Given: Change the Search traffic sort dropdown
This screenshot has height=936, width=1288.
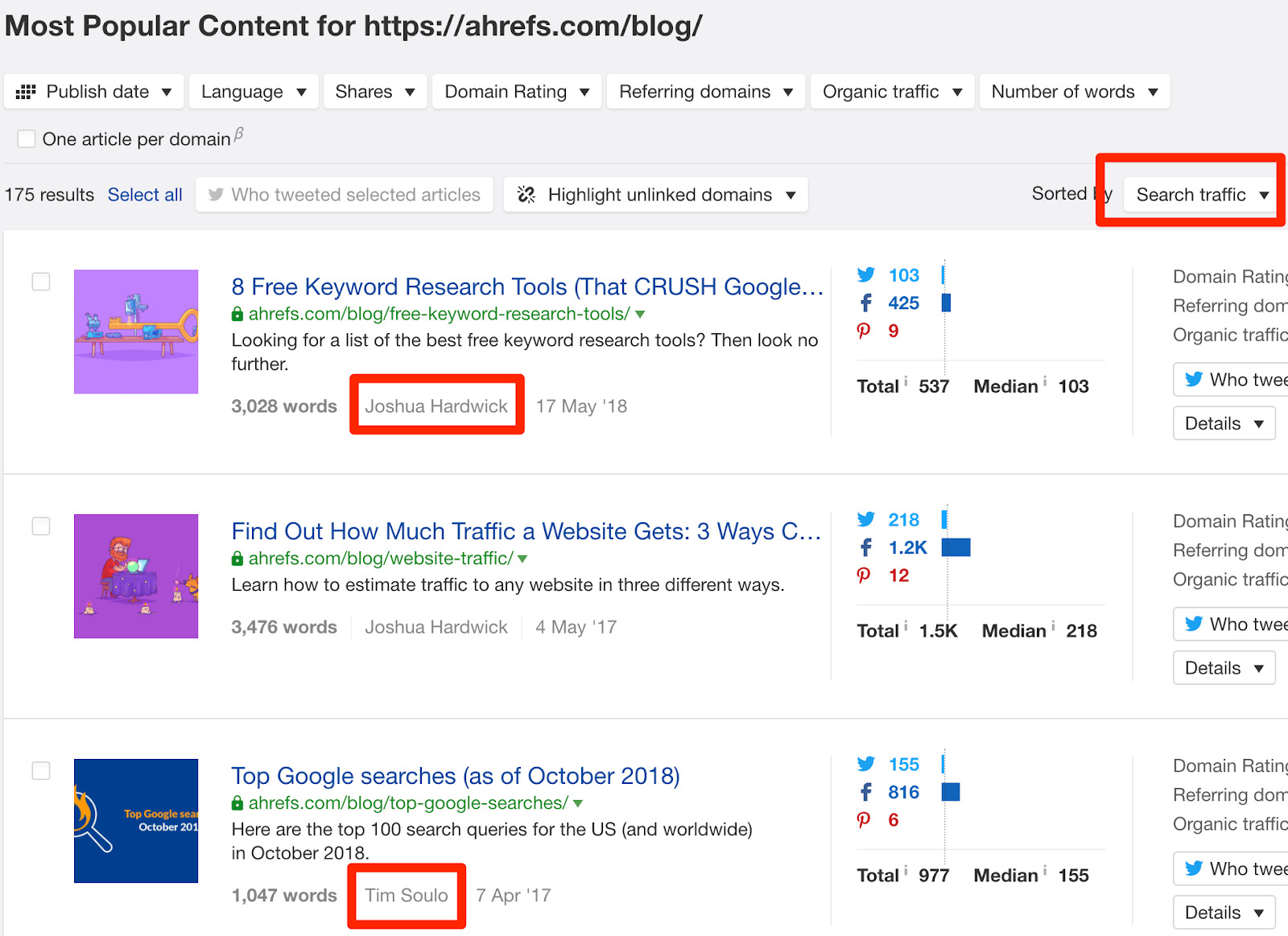Looking at the screenshot, I should 1202,195.
